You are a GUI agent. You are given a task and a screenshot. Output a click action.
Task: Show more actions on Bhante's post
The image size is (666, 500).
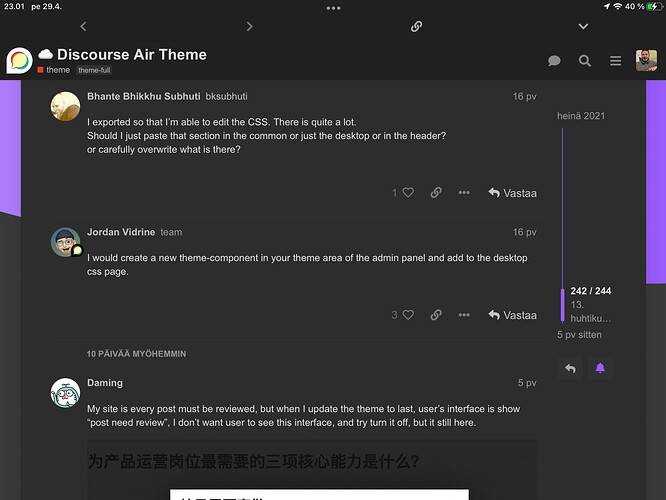464,192
